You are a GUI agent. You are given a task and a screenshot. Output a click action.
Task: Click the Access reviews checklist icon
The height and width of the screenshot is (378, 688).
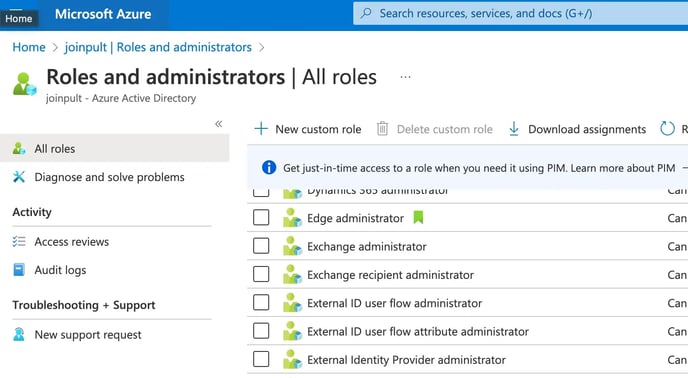(x=19, y=241)
